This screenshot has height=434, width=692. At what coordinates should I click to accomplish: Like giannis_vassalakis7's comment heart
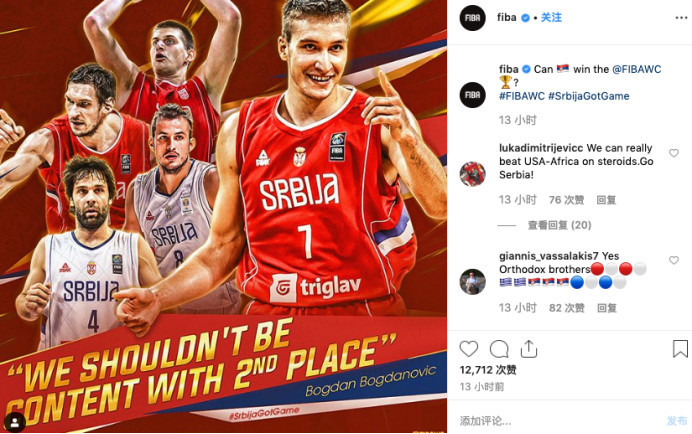point(674,260)
